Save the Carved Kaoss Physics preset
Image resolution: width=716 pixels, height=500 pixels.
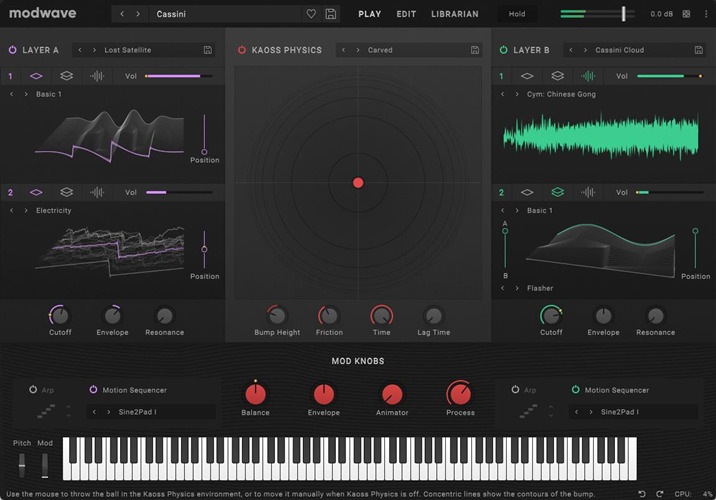475,50
